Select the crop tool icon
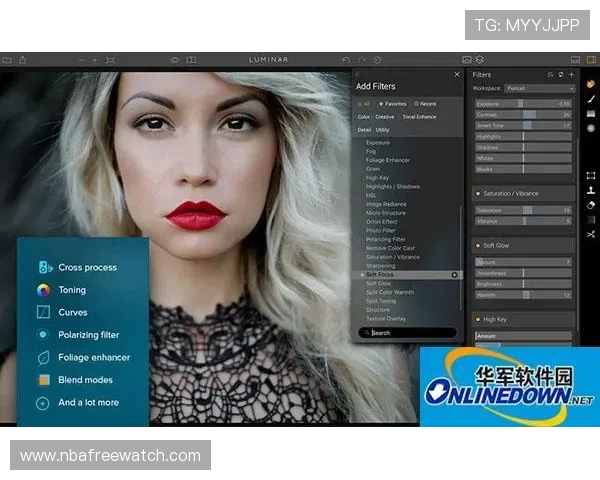The image size is (600, 480). click(591, 175)
